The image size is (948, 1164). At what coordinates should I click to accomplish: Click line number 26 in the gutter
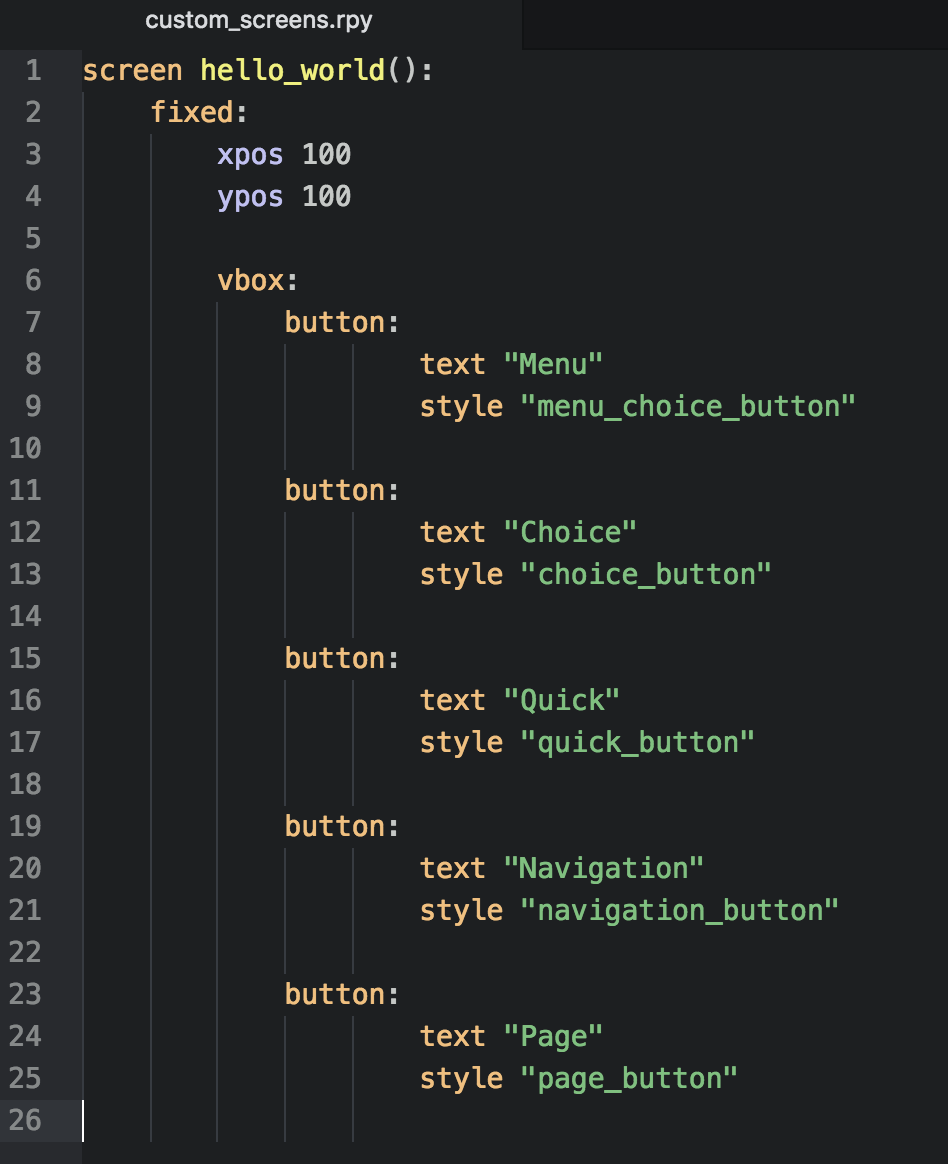click(x=26, y=1120)
